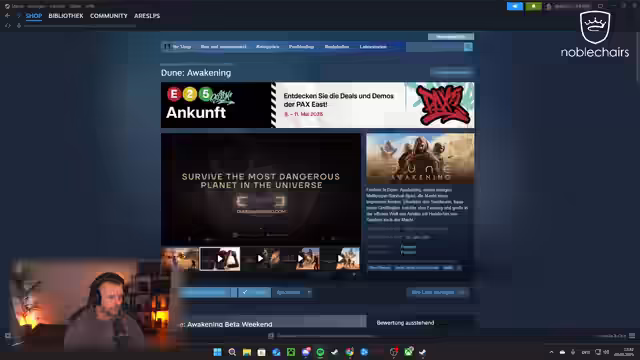Click the Dune: Awakening page title
This screenshot has width=640, height=360.
(x=196, y=73)
